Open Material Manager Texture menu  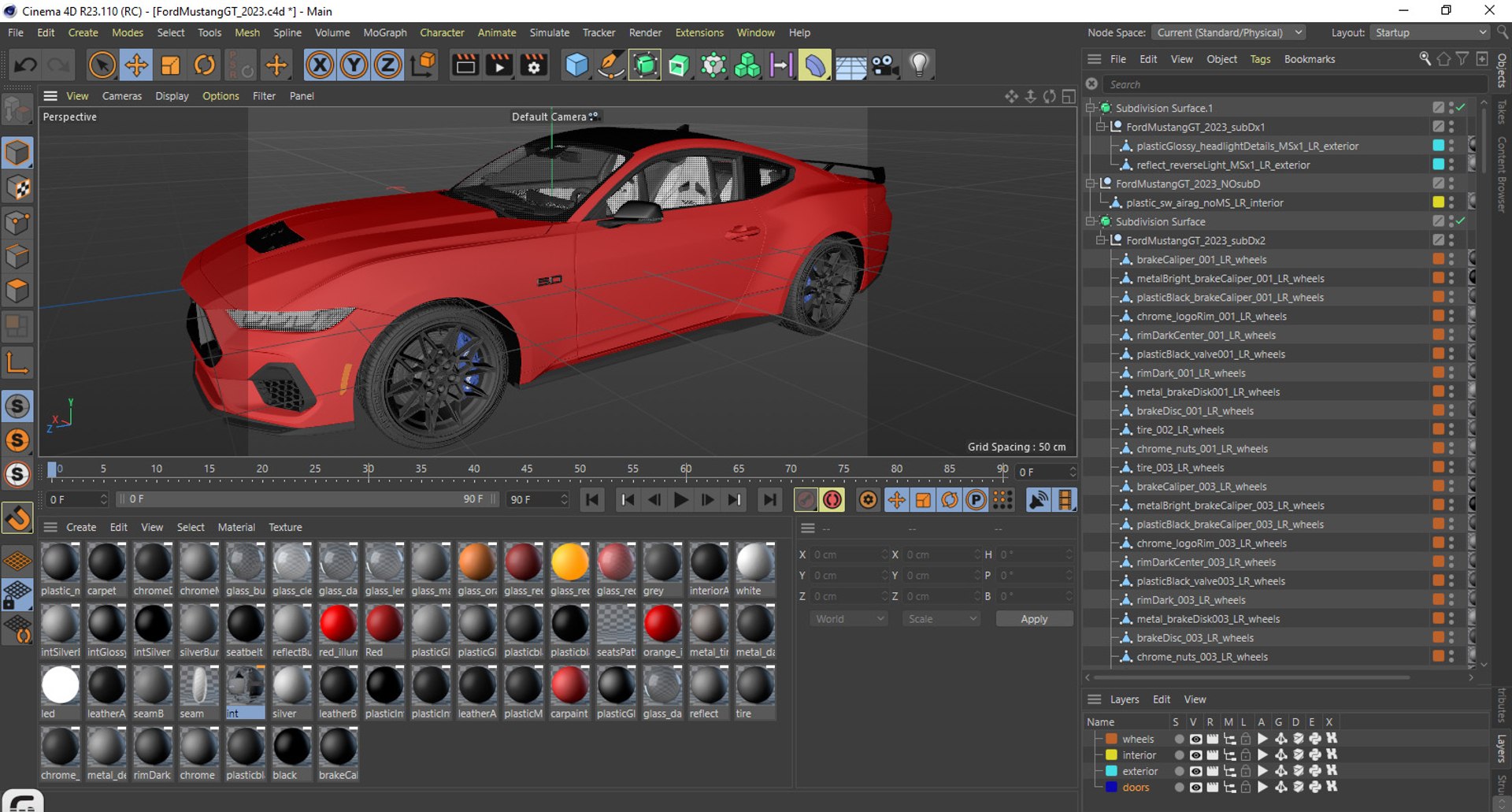tap(285, 527)
